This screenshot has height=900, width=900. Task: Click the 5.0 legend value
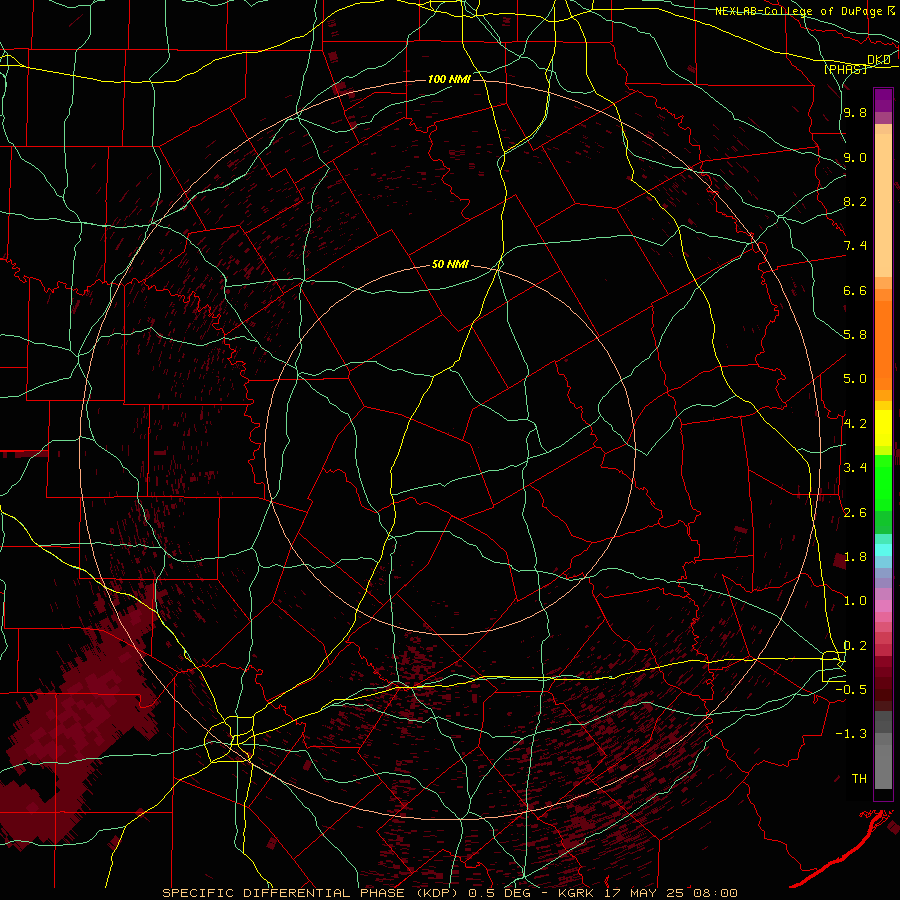855,379
